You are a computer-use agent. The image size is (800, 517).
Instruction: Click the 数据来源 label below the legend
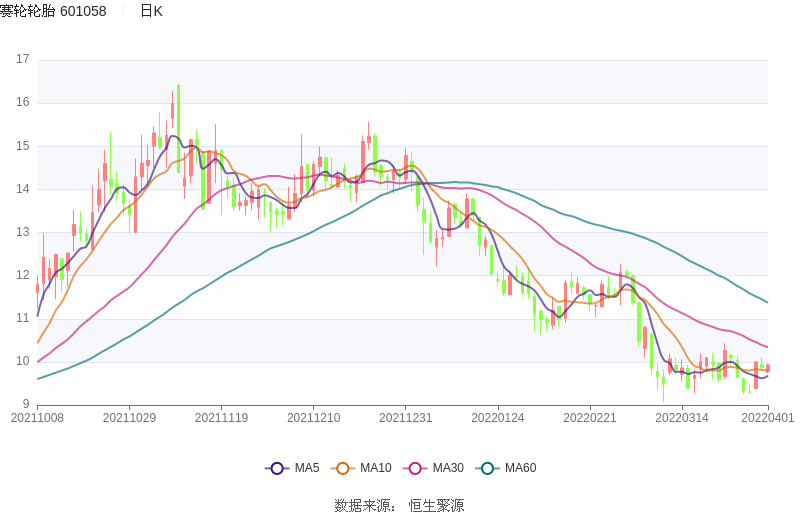364,505
